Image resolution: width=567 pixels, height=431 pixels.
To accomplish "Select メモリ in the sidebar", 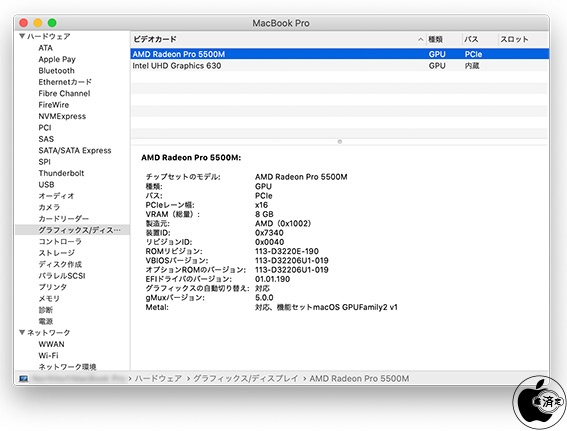I will pyautogui.click(x=49, y=298).
